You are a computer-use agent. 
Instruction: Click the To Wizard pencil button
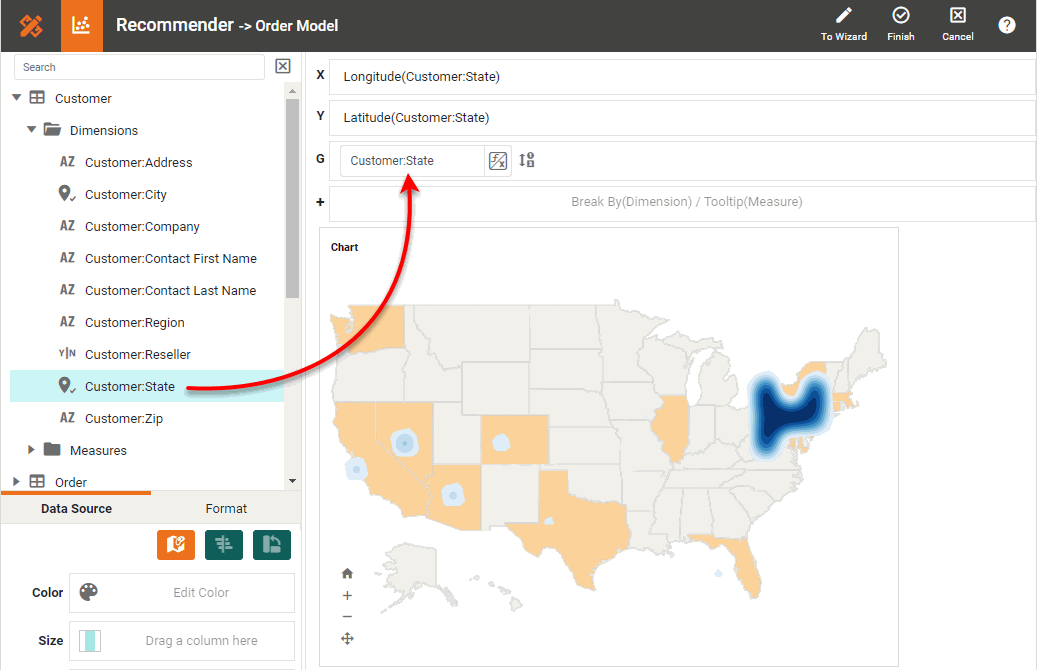coord(843,25)
